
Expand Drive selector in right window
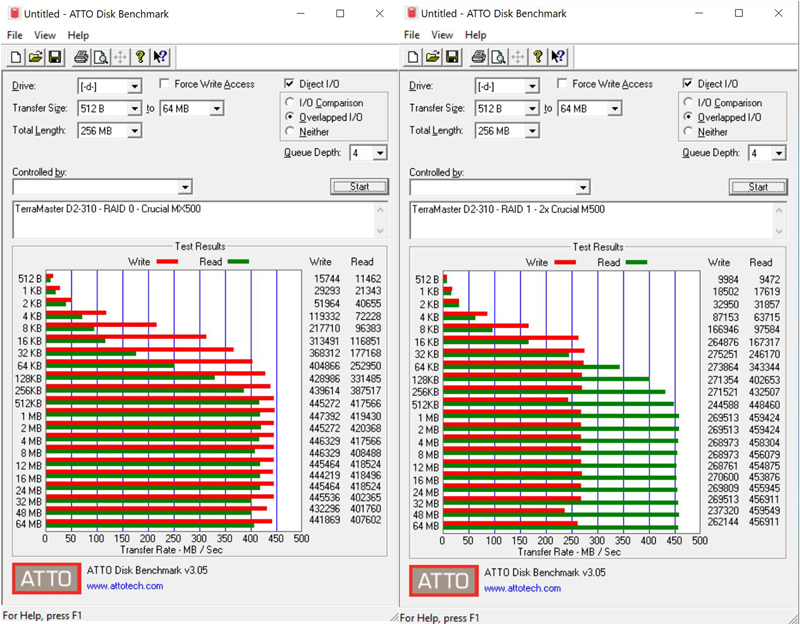532,86
